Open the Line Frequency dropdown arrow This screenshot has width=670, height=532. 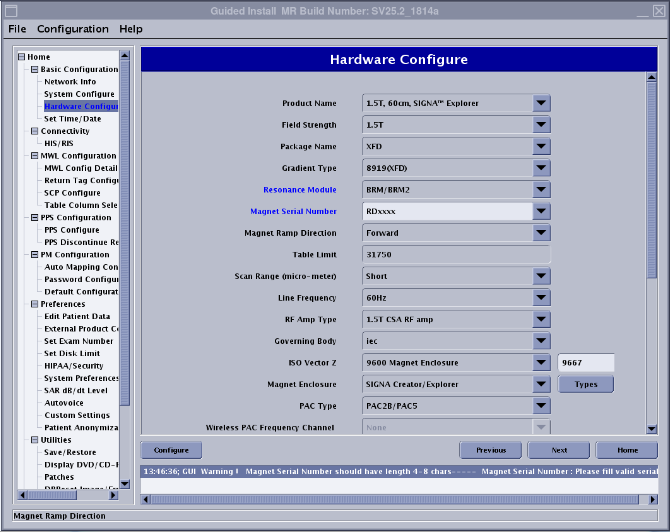(541, 298)
